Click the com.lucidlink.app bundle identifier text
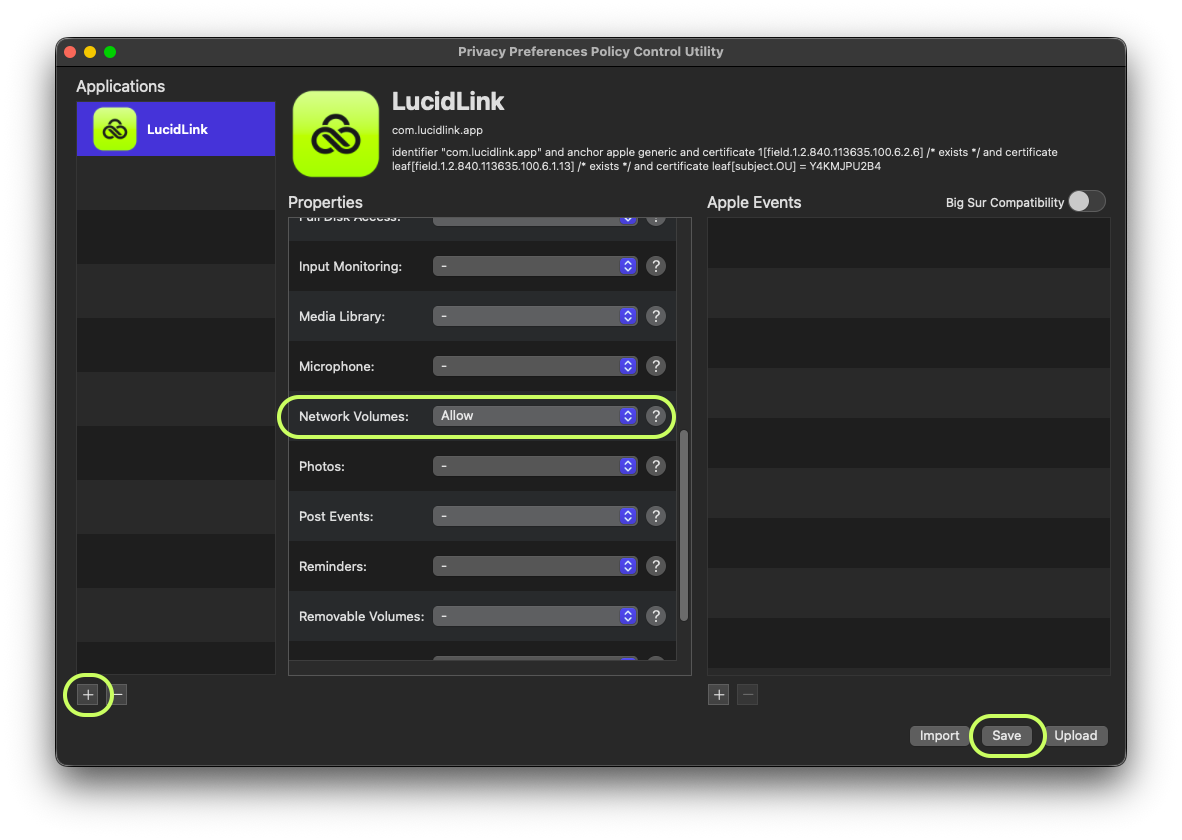 (x=437, y=130)
